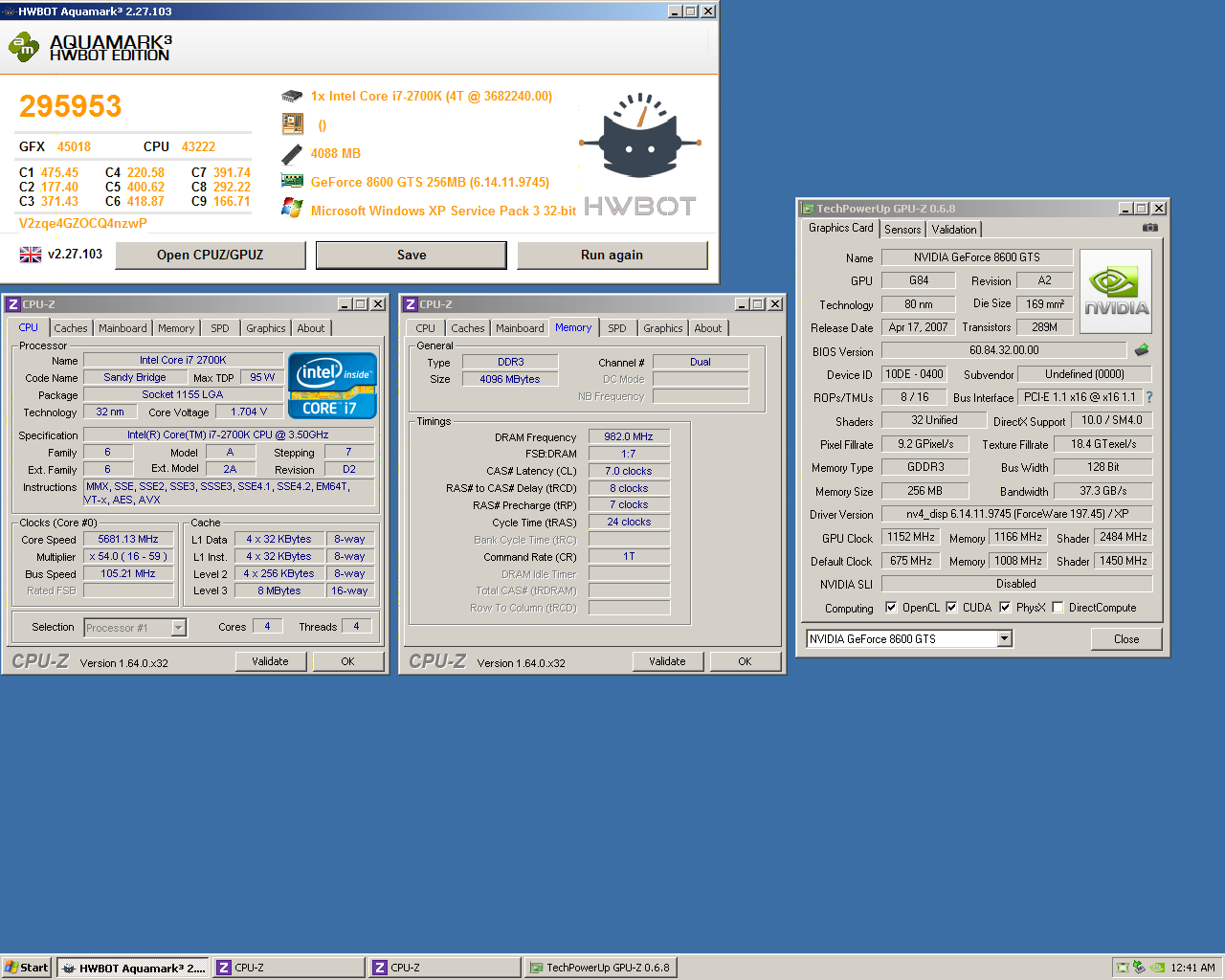The width and height of the screenshot is (1225, 980).
Task: Click the Save button in Aquamark
Action: coord(412,255)
